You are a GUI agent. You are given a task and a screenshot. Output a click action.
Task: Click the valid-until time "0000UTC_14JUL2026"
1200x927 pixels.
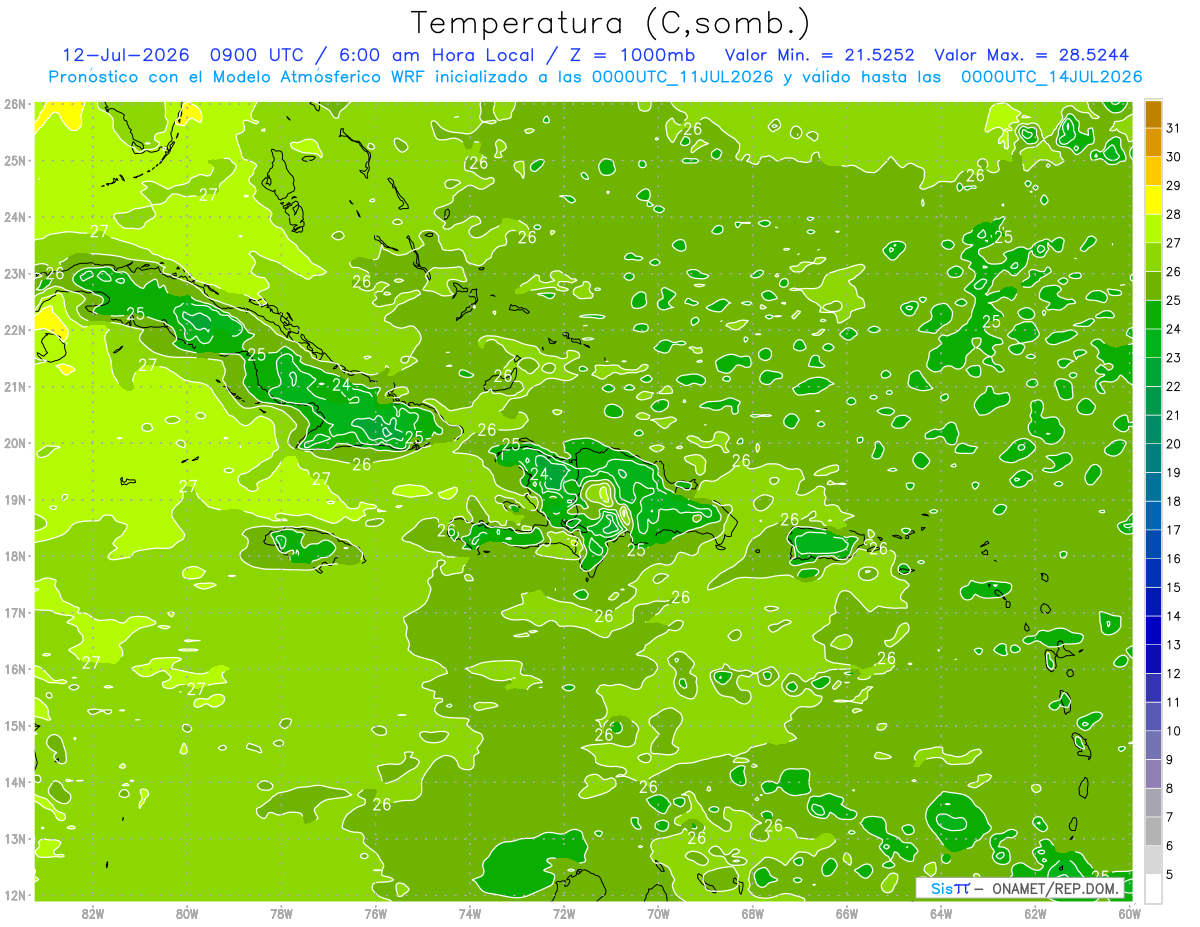pos(1051,76)
